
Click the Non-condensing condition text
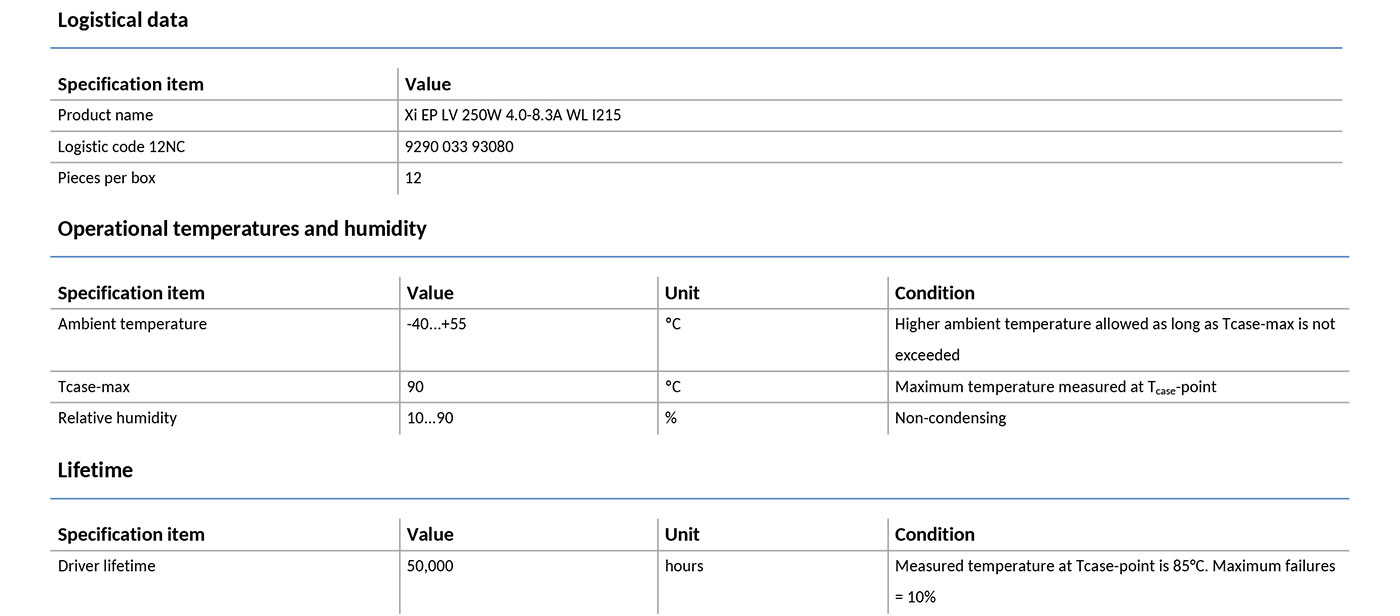point(950,418)
